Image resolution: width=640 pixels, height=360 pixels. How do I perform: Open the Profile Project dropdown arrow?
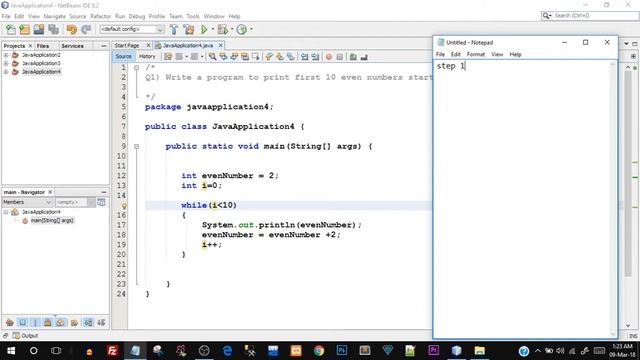pyautogui.click(x=251, y=29)
